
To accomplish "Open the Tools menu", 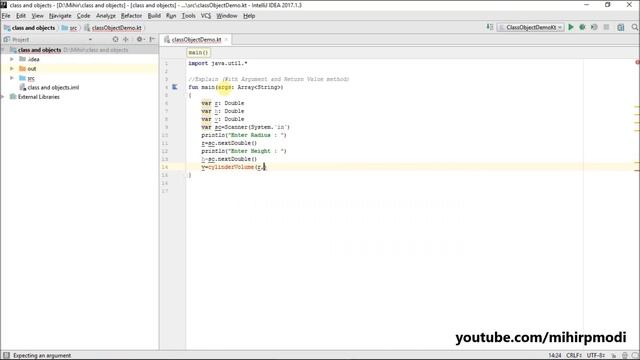I will [x=188, y=16].
